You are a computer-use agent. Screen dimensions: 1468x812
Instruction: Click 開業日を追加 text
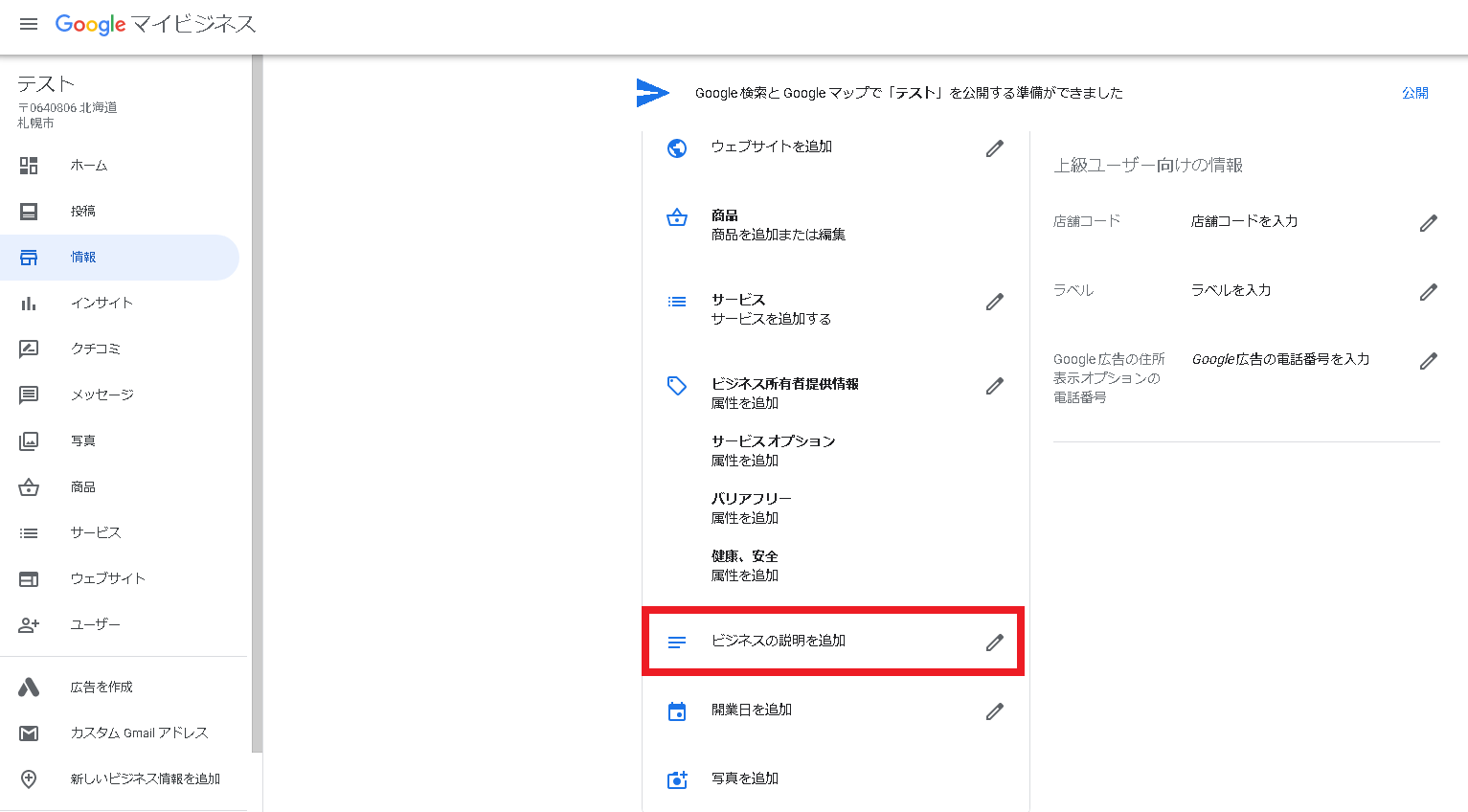tap(752, 710)
